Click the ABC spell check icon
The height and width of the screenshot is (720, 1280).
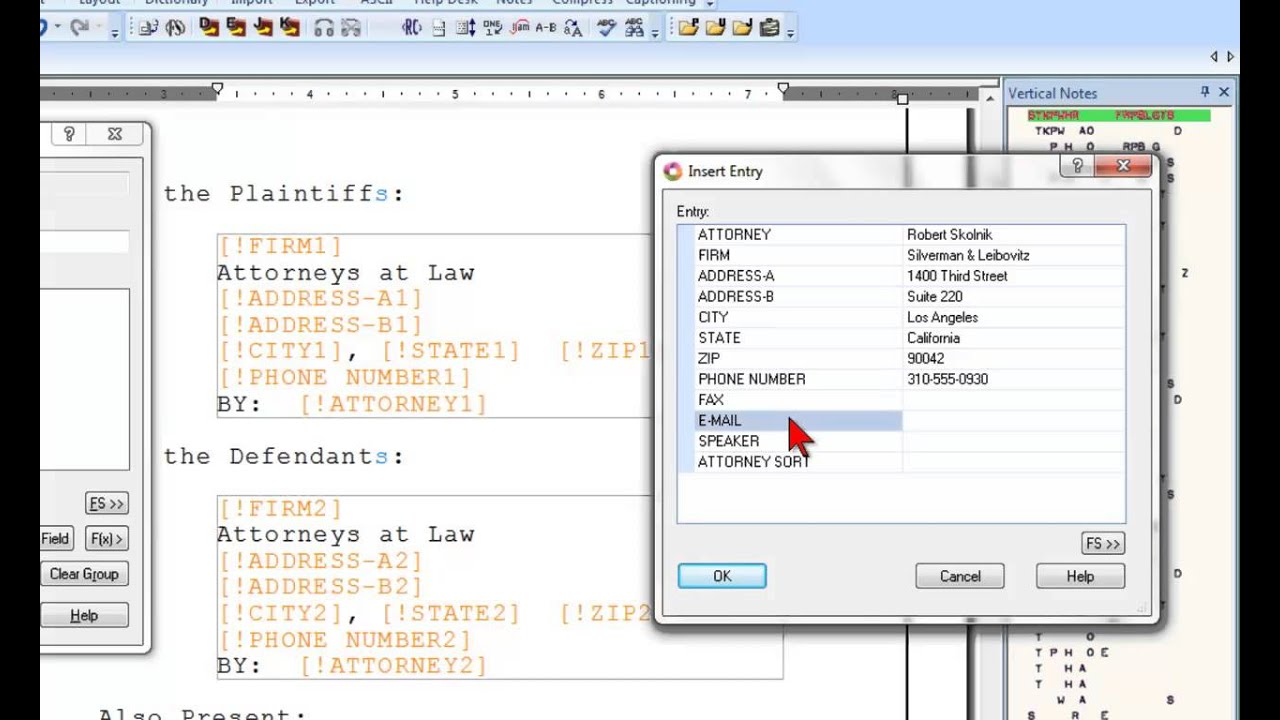tap(606, 28)
